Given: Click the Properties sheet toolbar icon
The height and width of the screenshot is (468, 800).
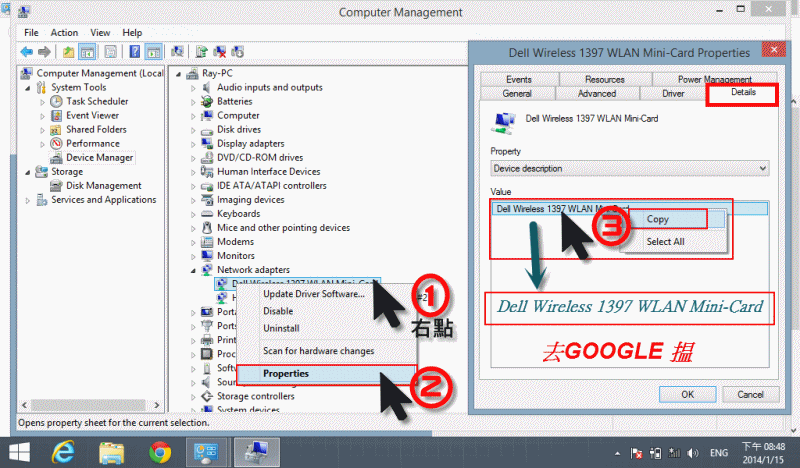Looking at the screenshot, I should click(110, 52).
